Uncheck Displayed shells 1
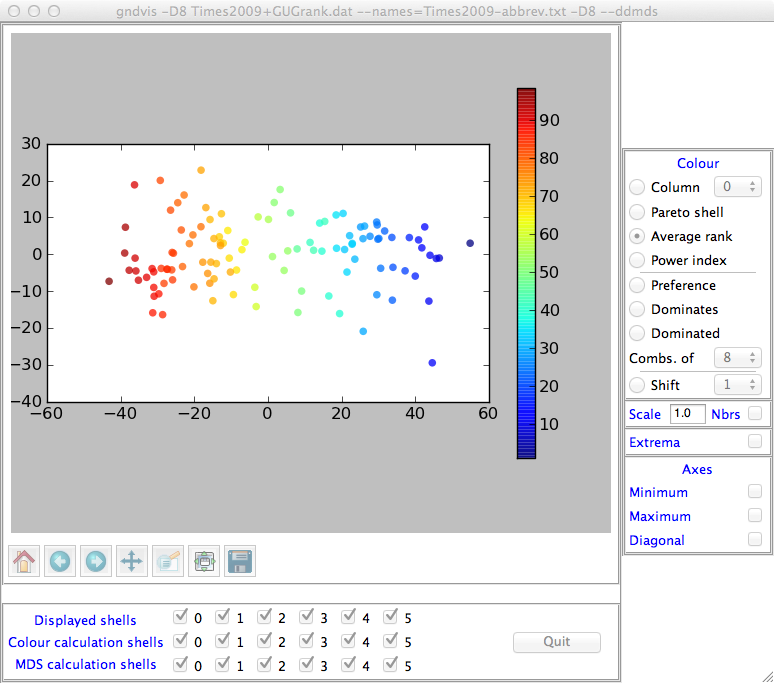Screen dimensions: 774x683 [x=223, y=617]
